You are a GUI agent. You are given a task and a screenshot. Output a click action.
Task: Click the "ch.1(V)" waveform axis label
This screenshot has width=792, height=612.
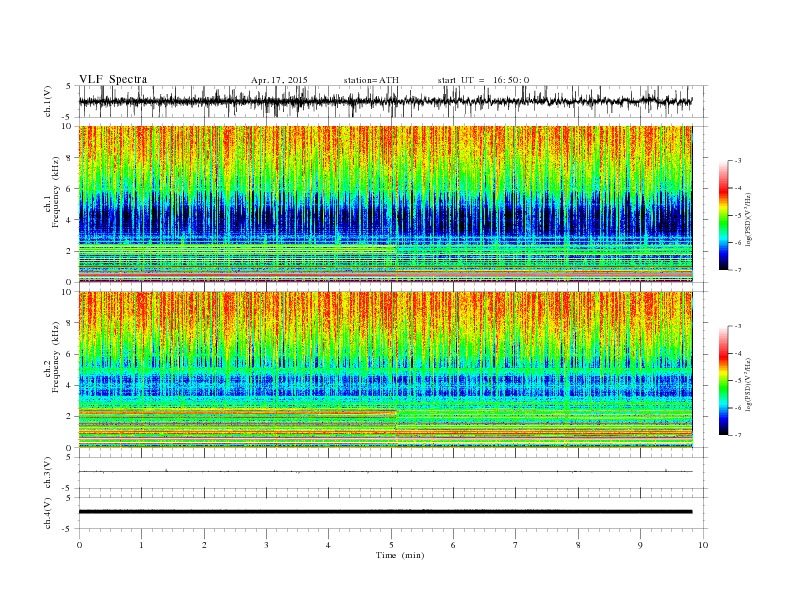tap(48, 101)
